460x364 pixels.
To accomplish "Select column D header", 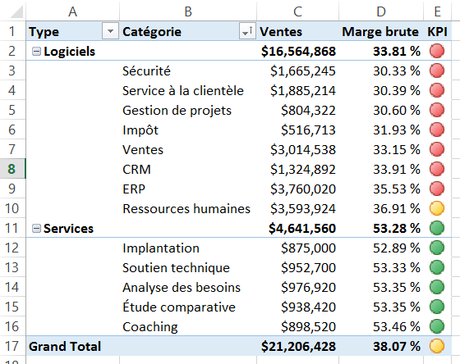I will [x=381, y=11].
